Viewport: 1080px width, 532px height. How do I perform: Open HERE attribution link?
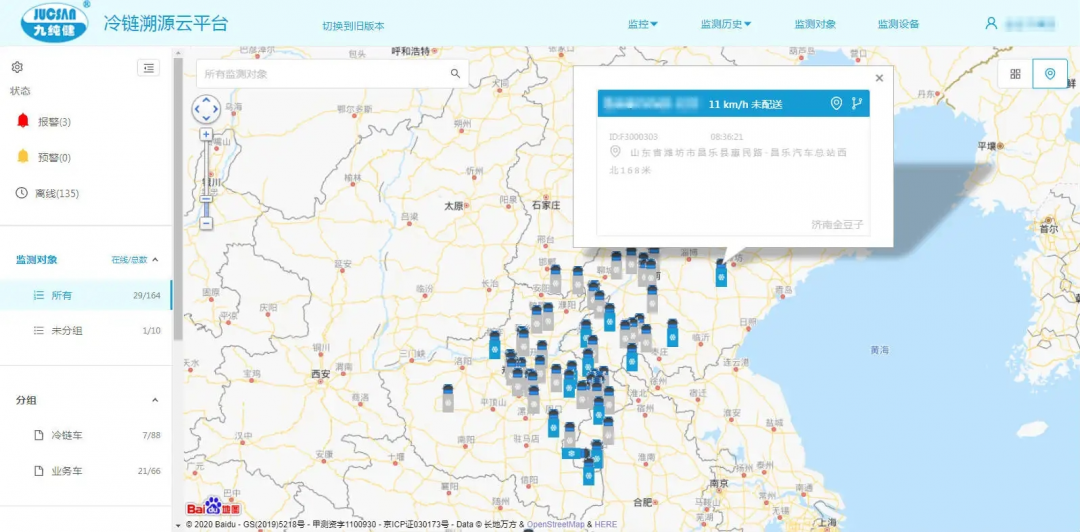click(x=606, y=525)
